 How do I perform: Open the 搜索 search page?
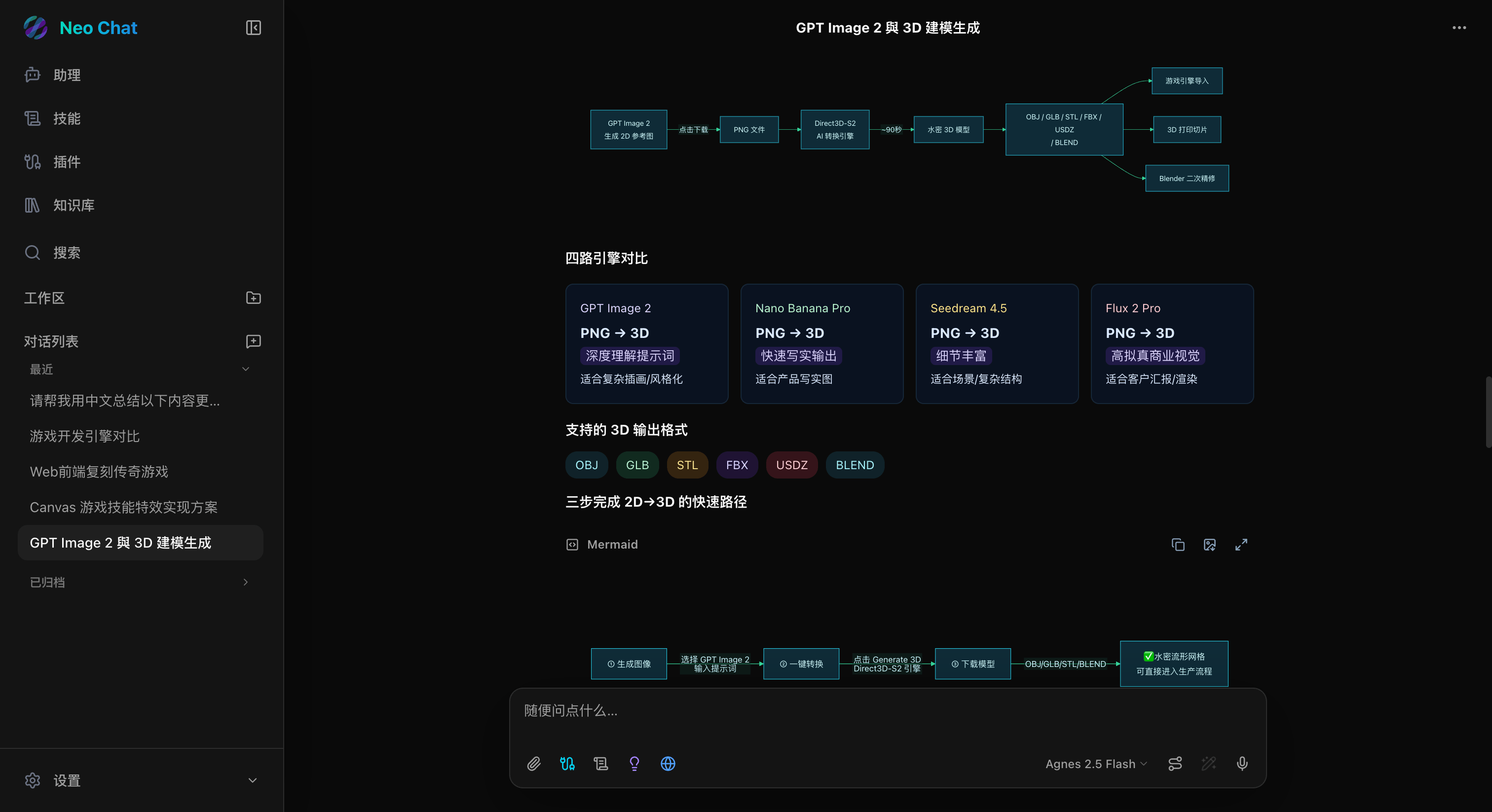tap(141, 253)
